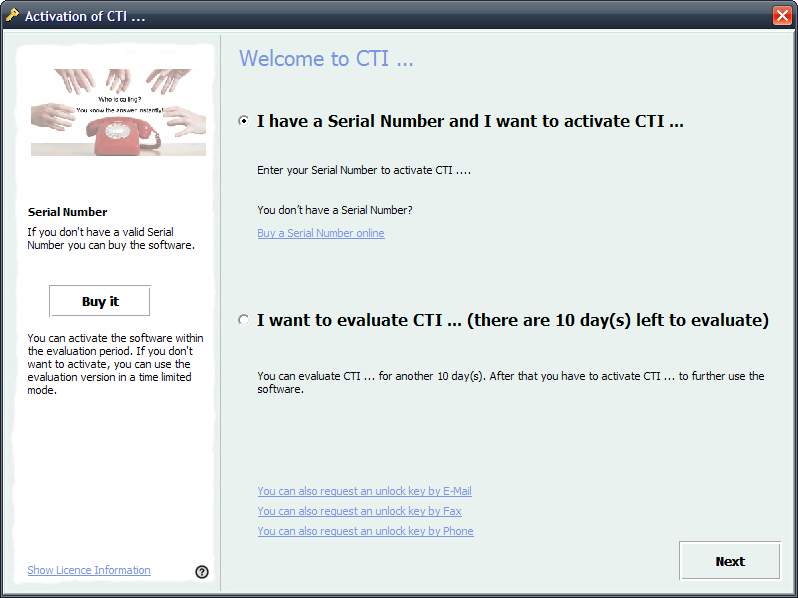798x598 pixels.
Task: Click the Next button
Action: pos(729,561)
